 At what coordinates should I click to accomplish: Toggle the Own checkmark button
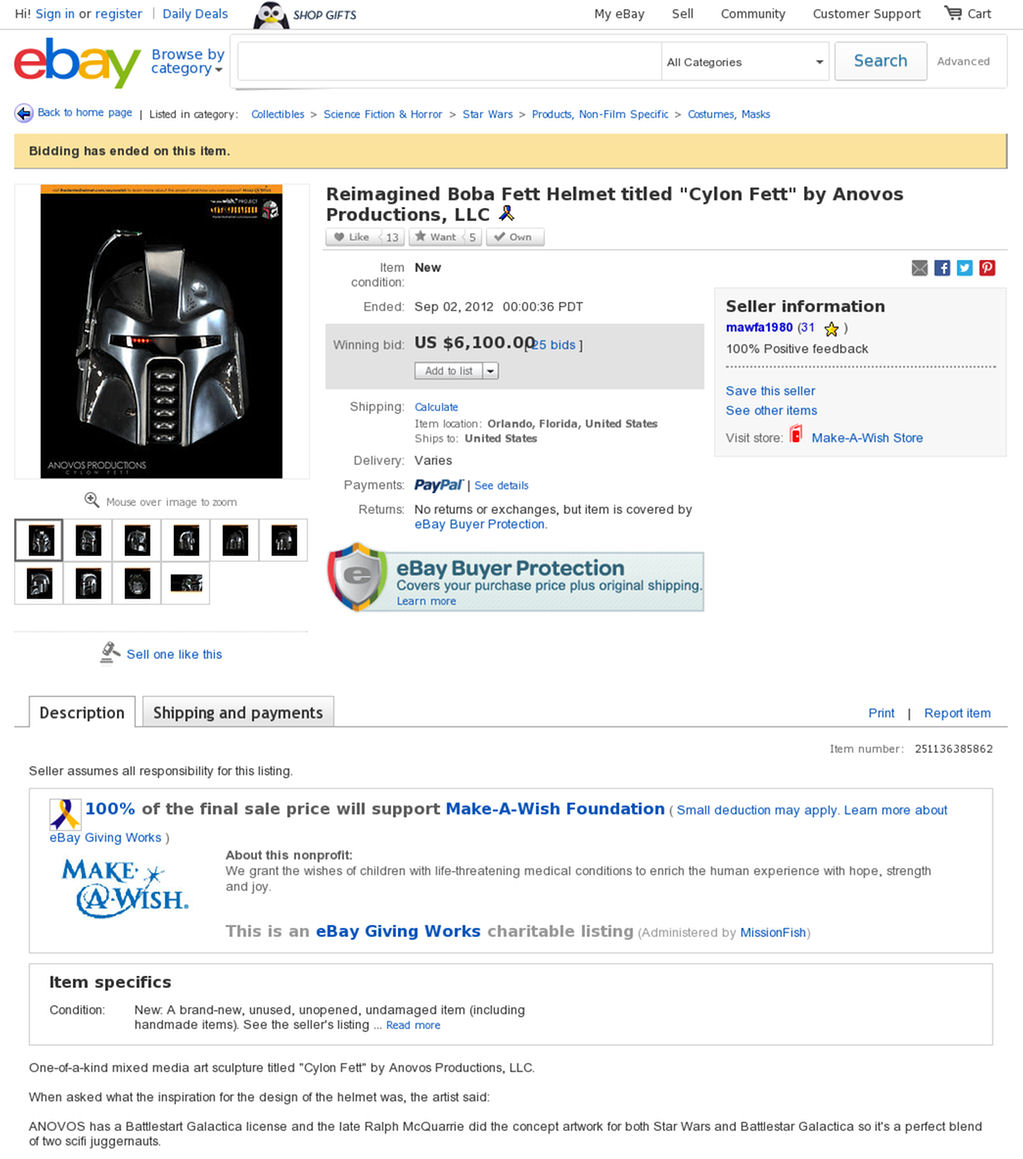coord(515,237)
